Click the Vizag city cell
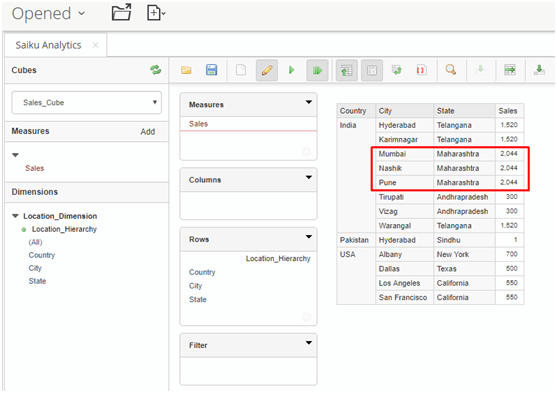The height and width of the screenshot is (393, 557). [404, 211]
